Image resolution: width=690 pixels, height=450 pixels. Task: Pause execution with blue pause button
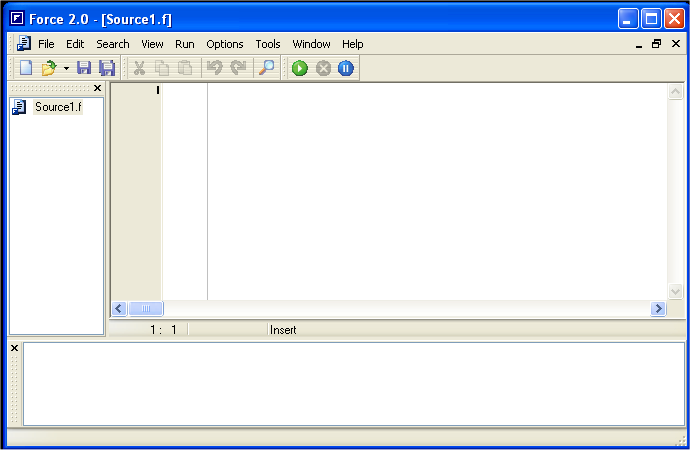pyautogui.click(x=346, y=68)
